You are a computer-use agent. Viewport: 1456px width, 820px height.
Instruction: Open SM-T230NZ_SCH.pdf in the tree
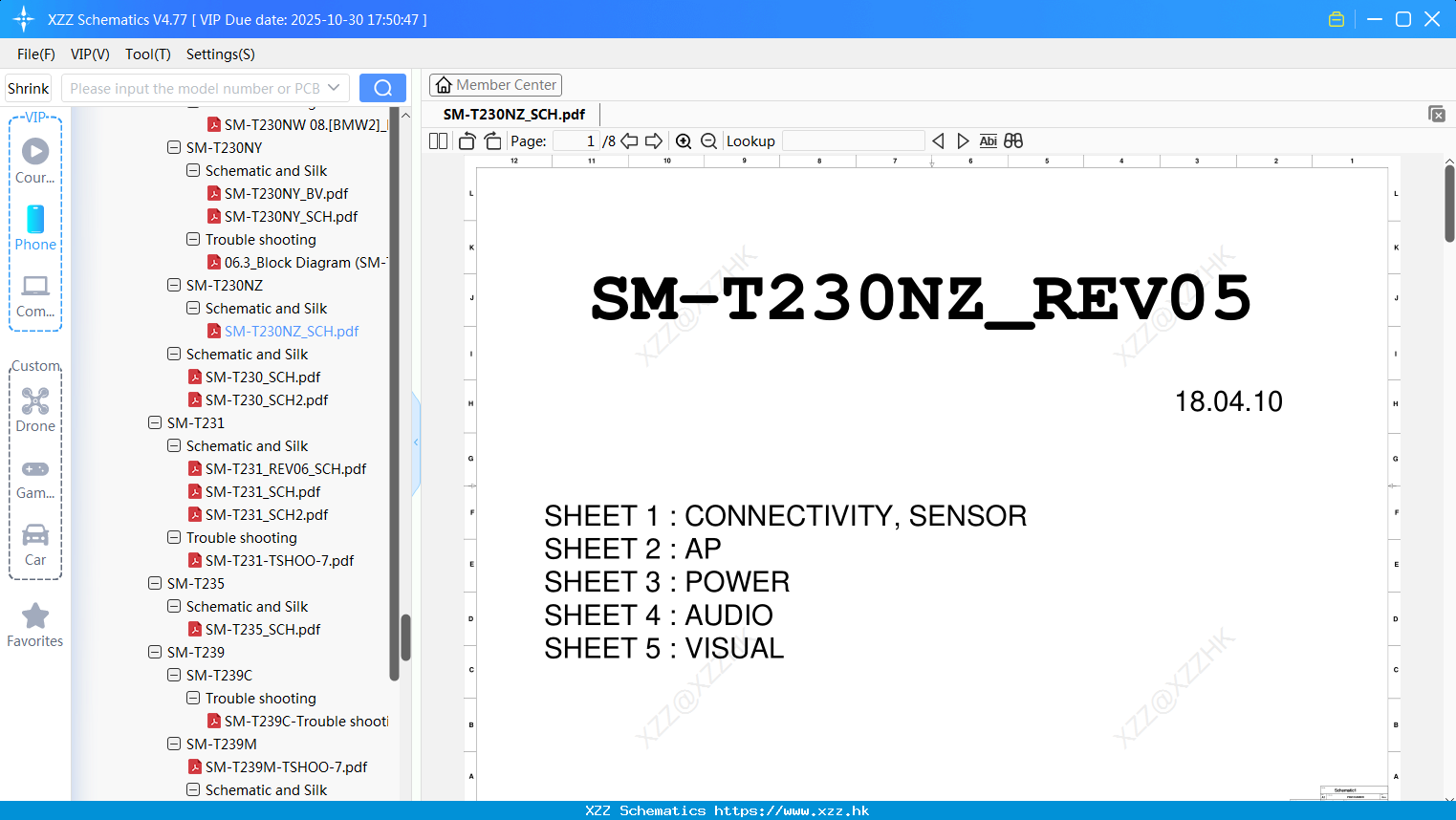[x=292, y=331]
